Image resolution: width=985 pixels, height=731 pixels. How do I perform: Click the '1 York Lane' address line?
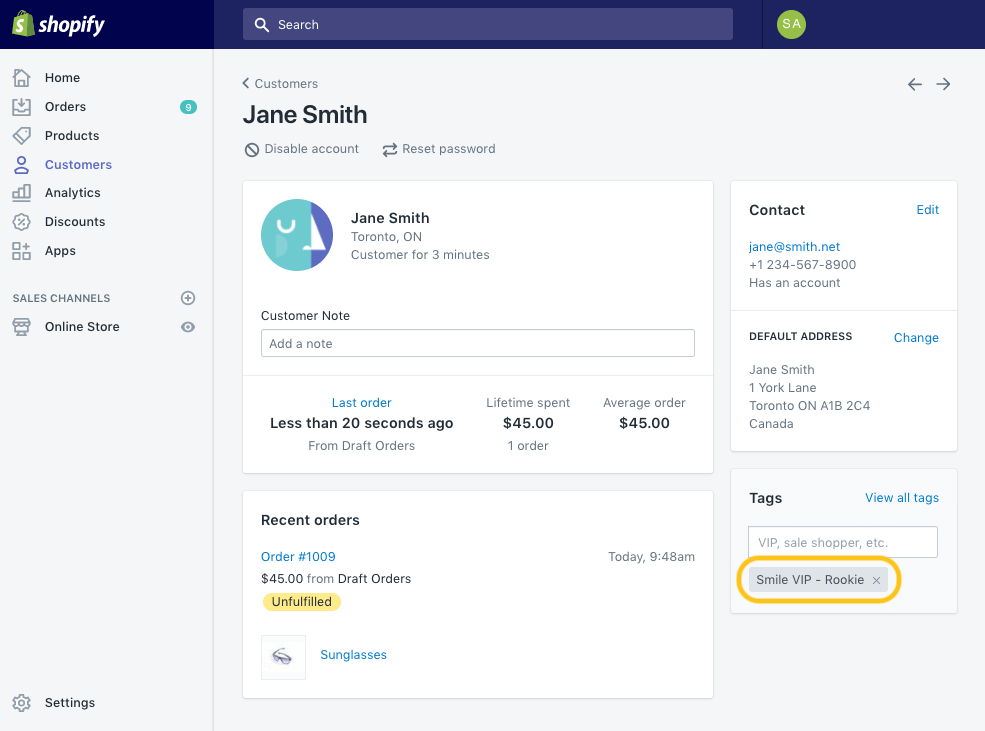783,387
